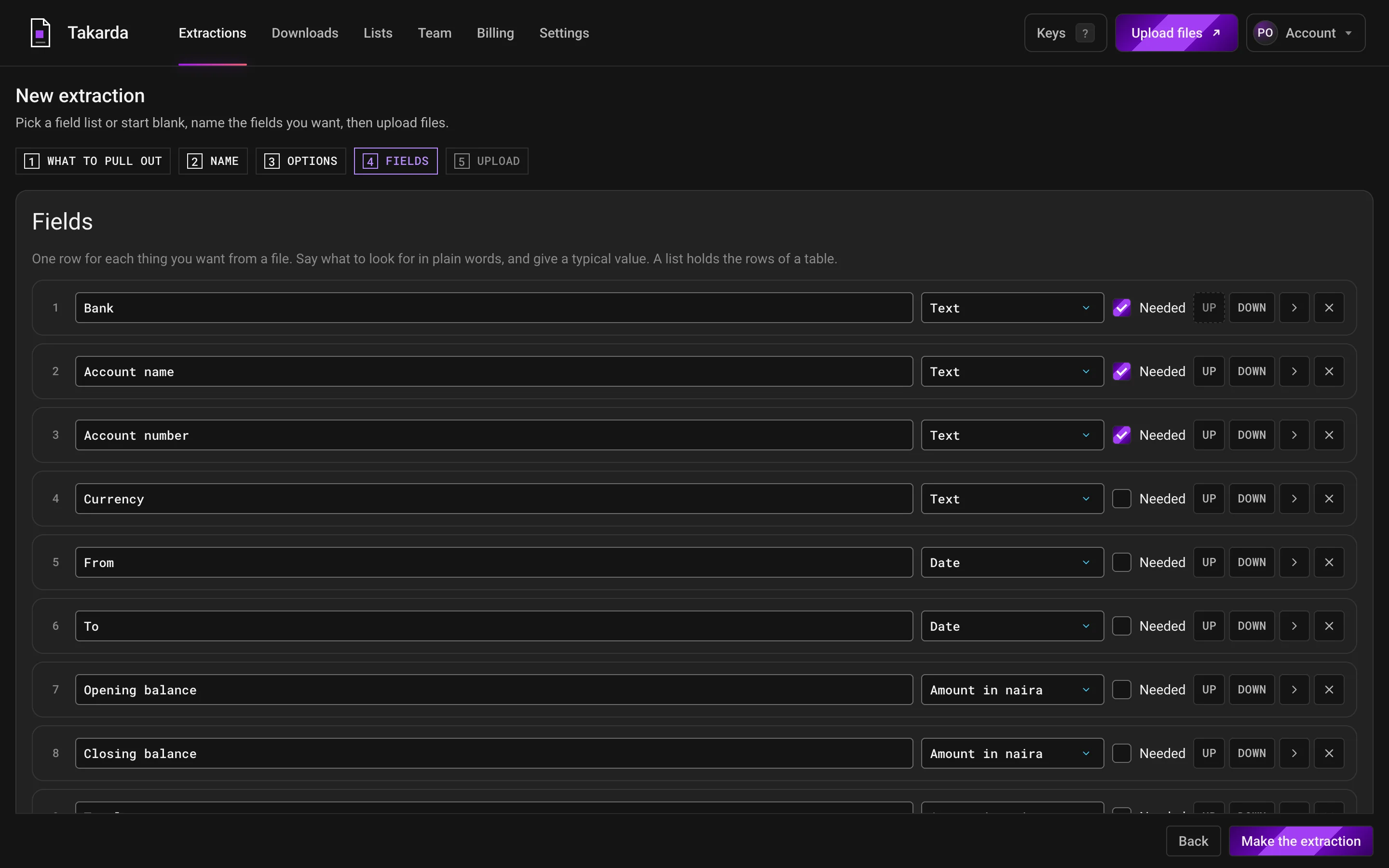Move Account name field UP

tap(1209, 371)
